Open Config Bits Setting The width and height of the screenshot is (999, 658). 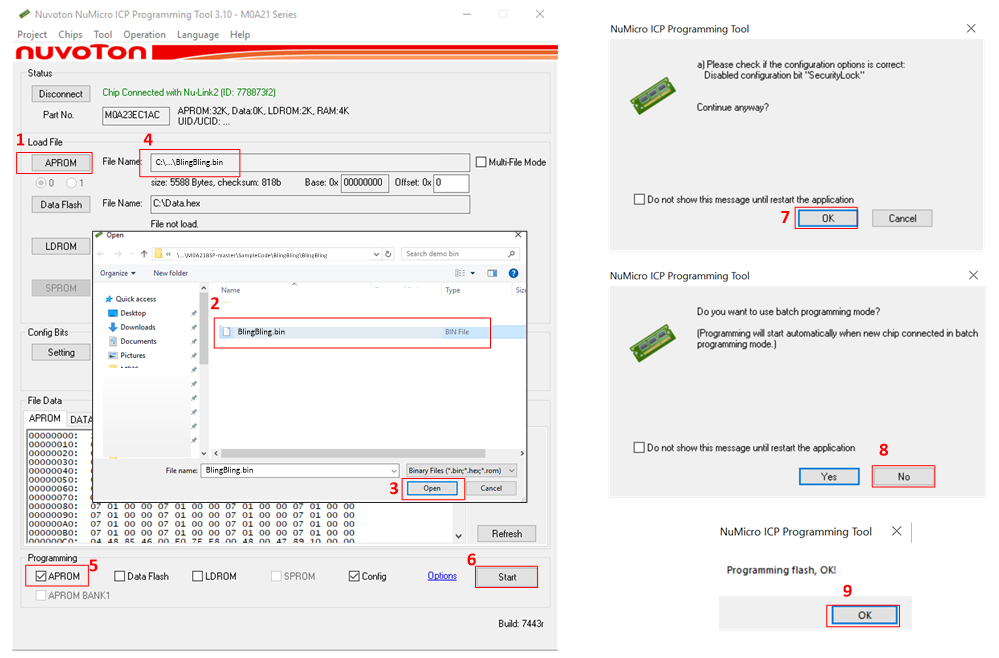pyautogui.click(x=61, y=352)
